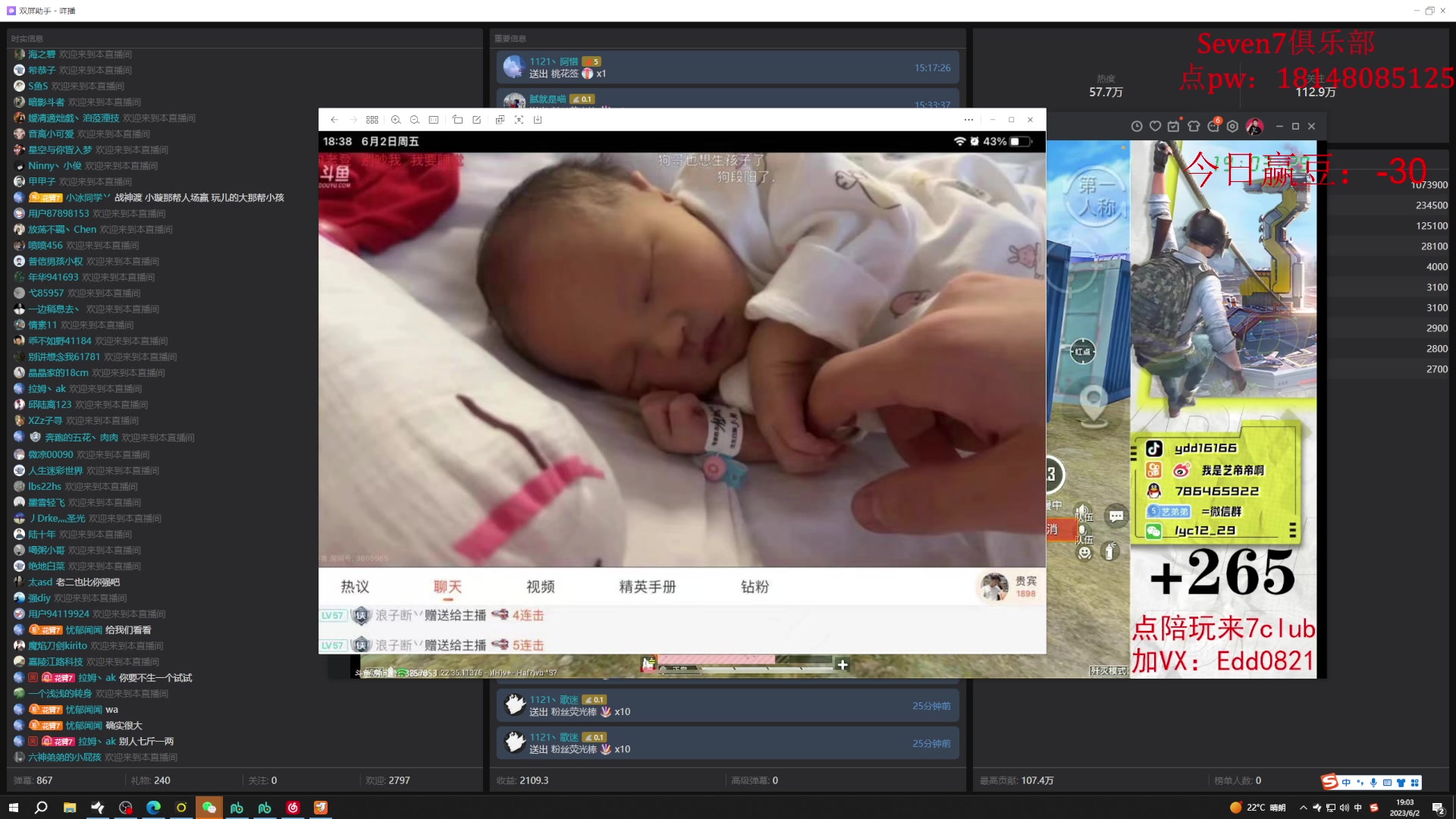Save the screen via the download icon
The height and width of the screenshot is (819, 1456).
(x=538, y=119)
